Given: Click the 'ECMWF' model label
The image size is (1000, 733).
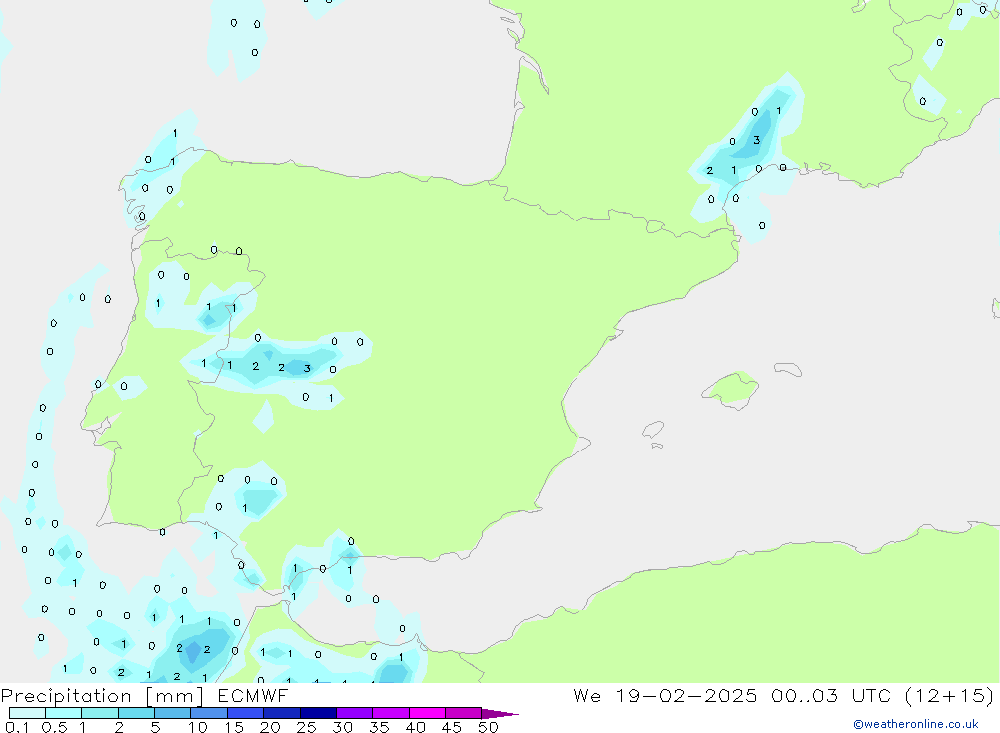Looking at the screenshot, I should [253, 696].
